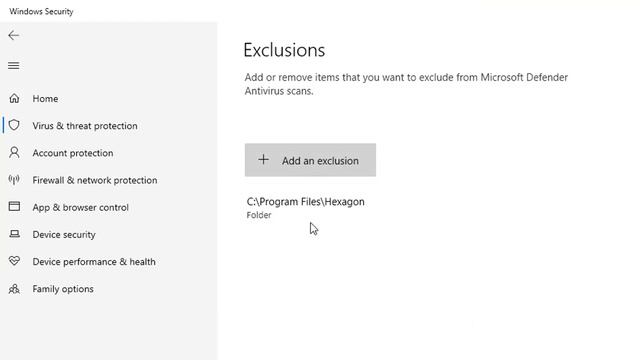Click the Windows Security window title
640x360 pixels.
(41, 11)
